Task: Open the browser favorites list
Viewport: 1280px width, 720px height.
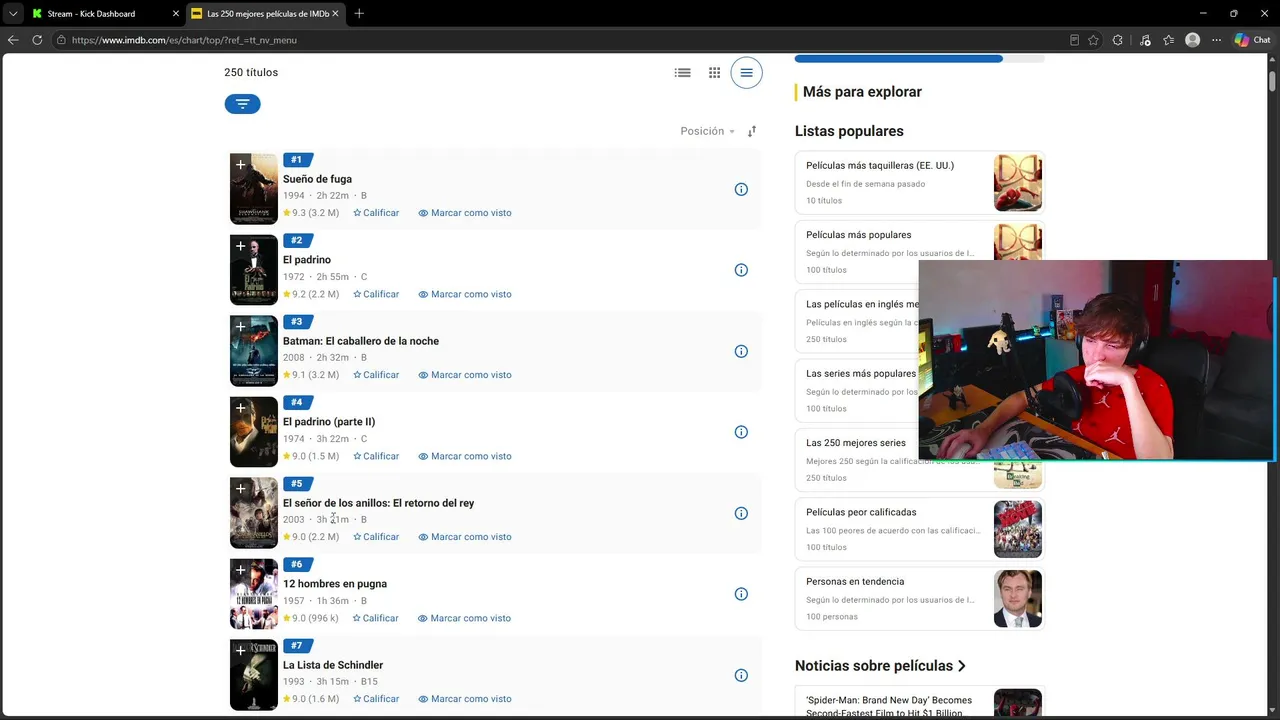Action: pyautogui.click(x=1168, y=40)
